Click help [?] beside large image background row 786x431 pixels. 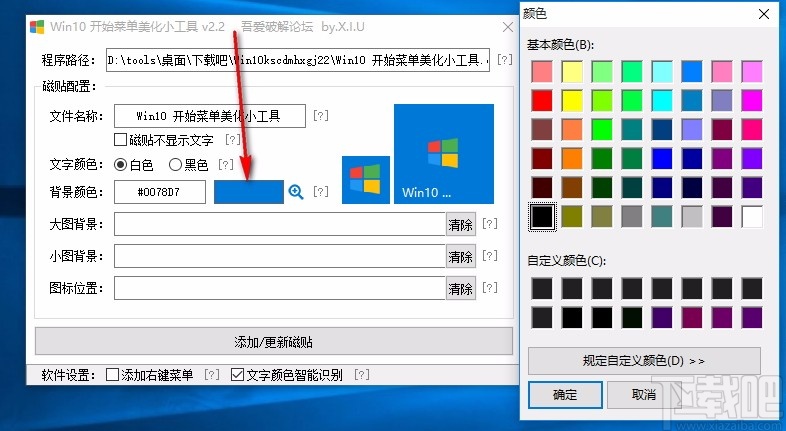(490, 224)
